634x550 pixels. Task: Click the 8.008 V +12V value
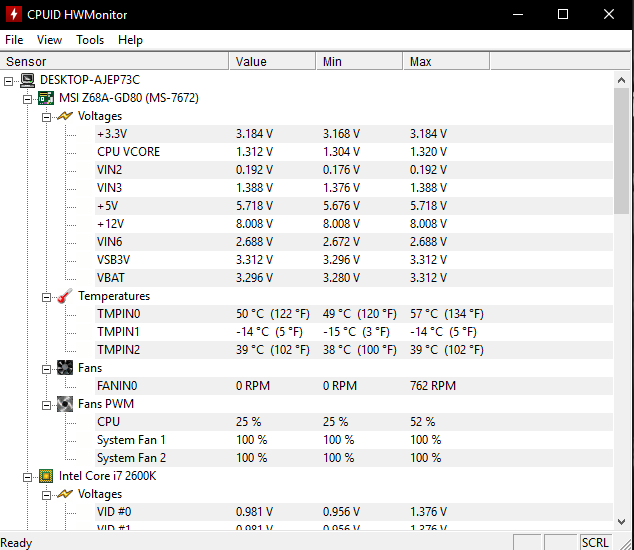click(x=254, y=224)
